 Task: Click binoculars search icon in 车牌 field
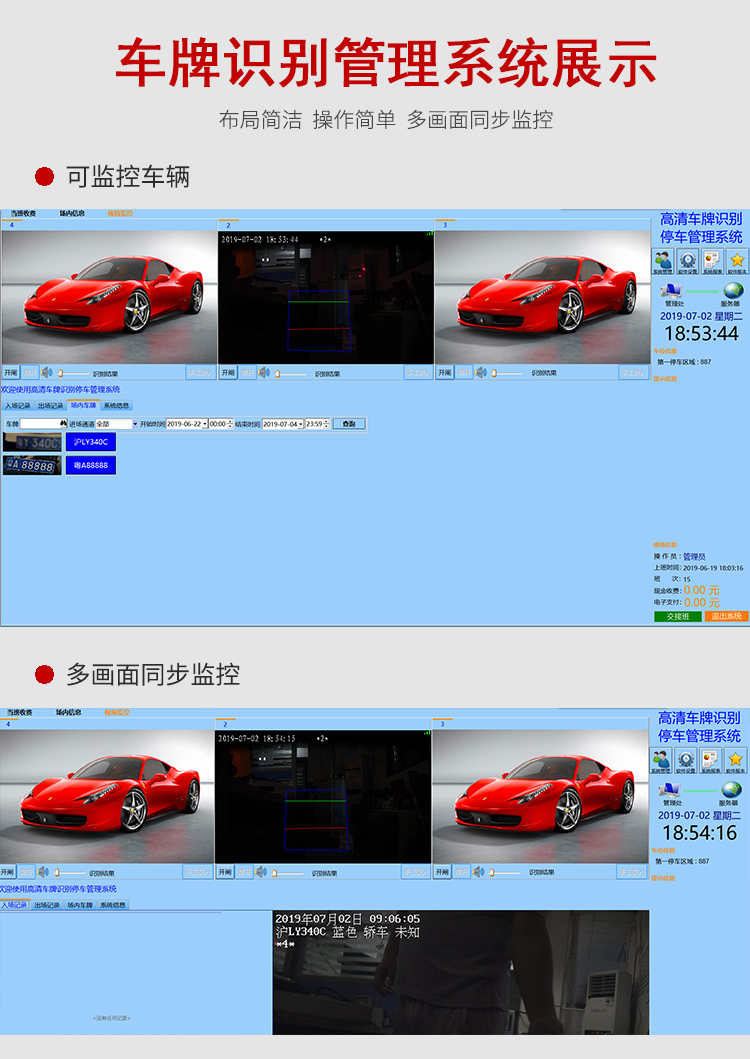tap(64, 423)
